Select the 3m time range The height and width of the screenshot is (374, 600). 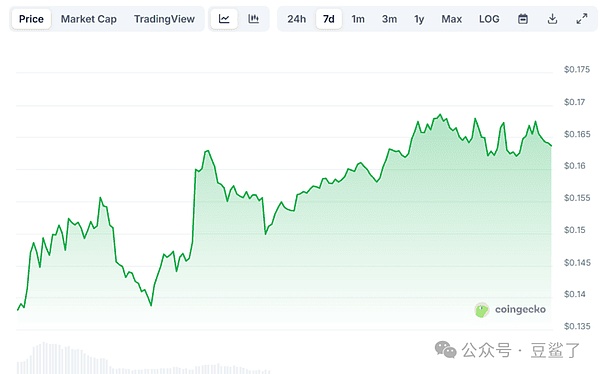389,19
